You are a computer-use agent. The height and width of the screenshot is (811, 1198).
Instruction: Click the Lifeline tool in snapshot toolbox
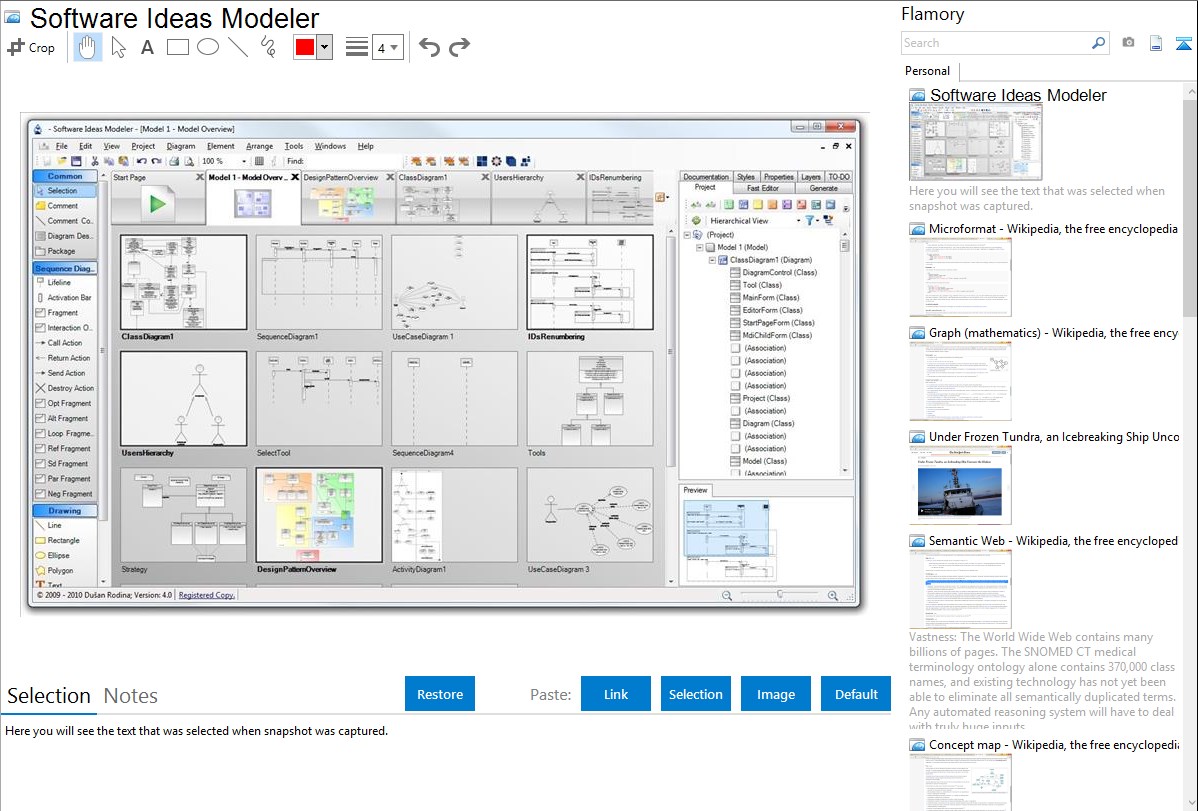[59, 283]
